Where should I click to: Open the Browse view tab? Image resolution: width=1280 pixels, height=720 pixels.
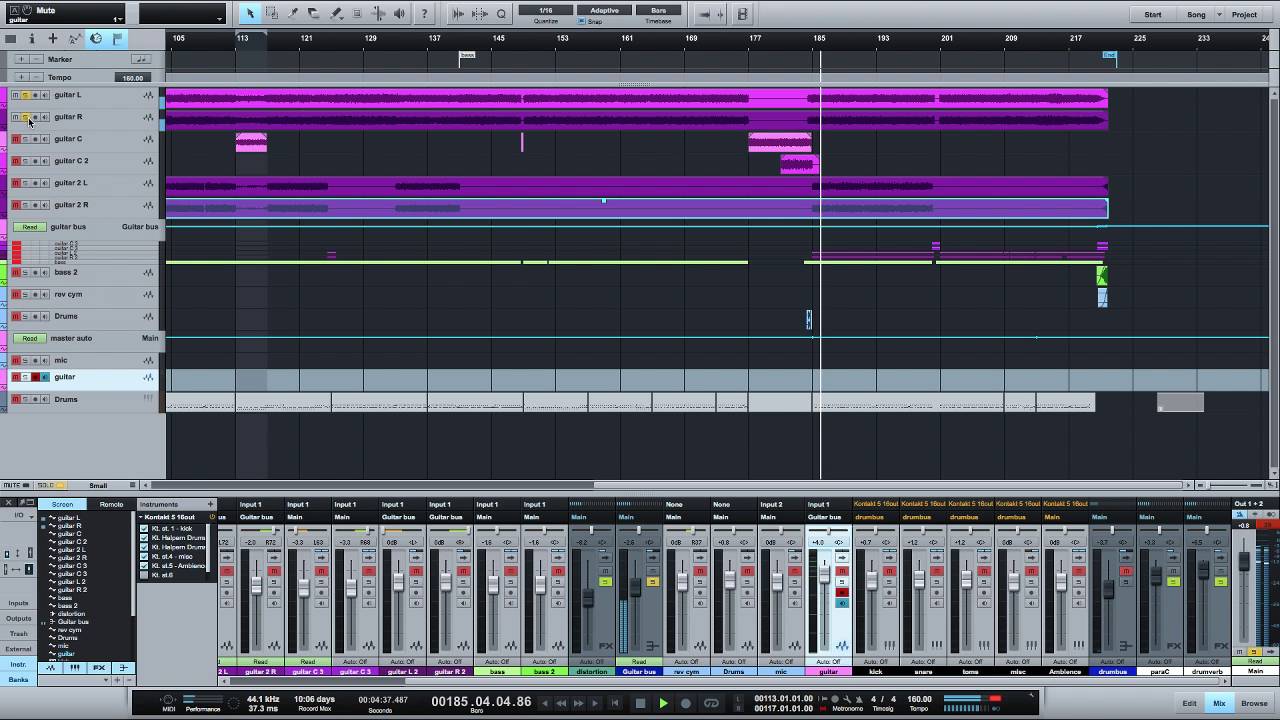click(x=1254, y=703)
